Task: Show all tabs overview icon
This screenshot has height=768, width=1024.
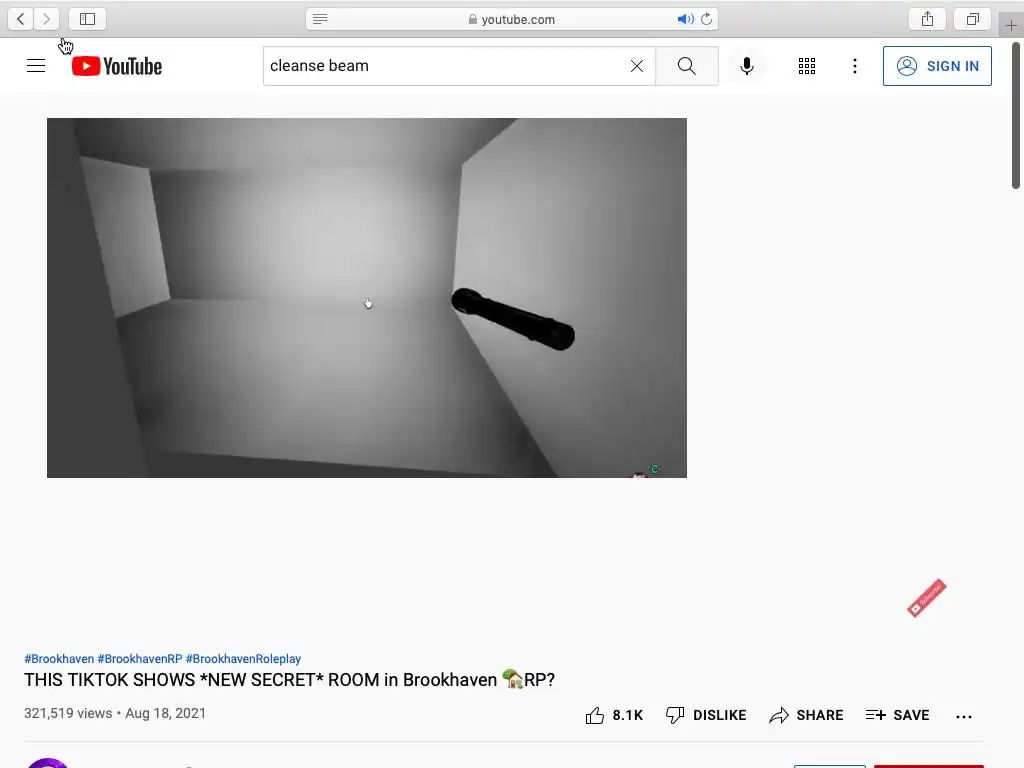Action: tap(973, 19)
